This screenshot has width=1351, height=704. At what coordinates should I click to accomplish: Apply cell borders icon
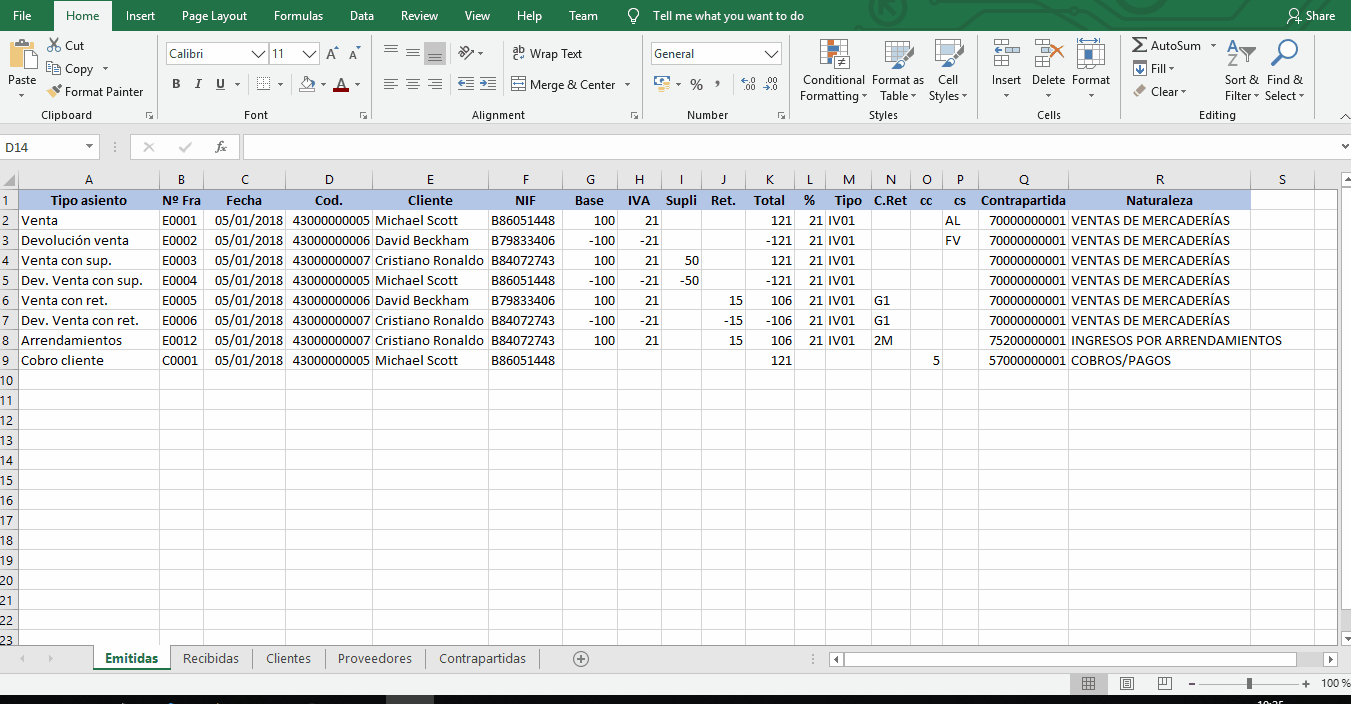click(263, 84)
